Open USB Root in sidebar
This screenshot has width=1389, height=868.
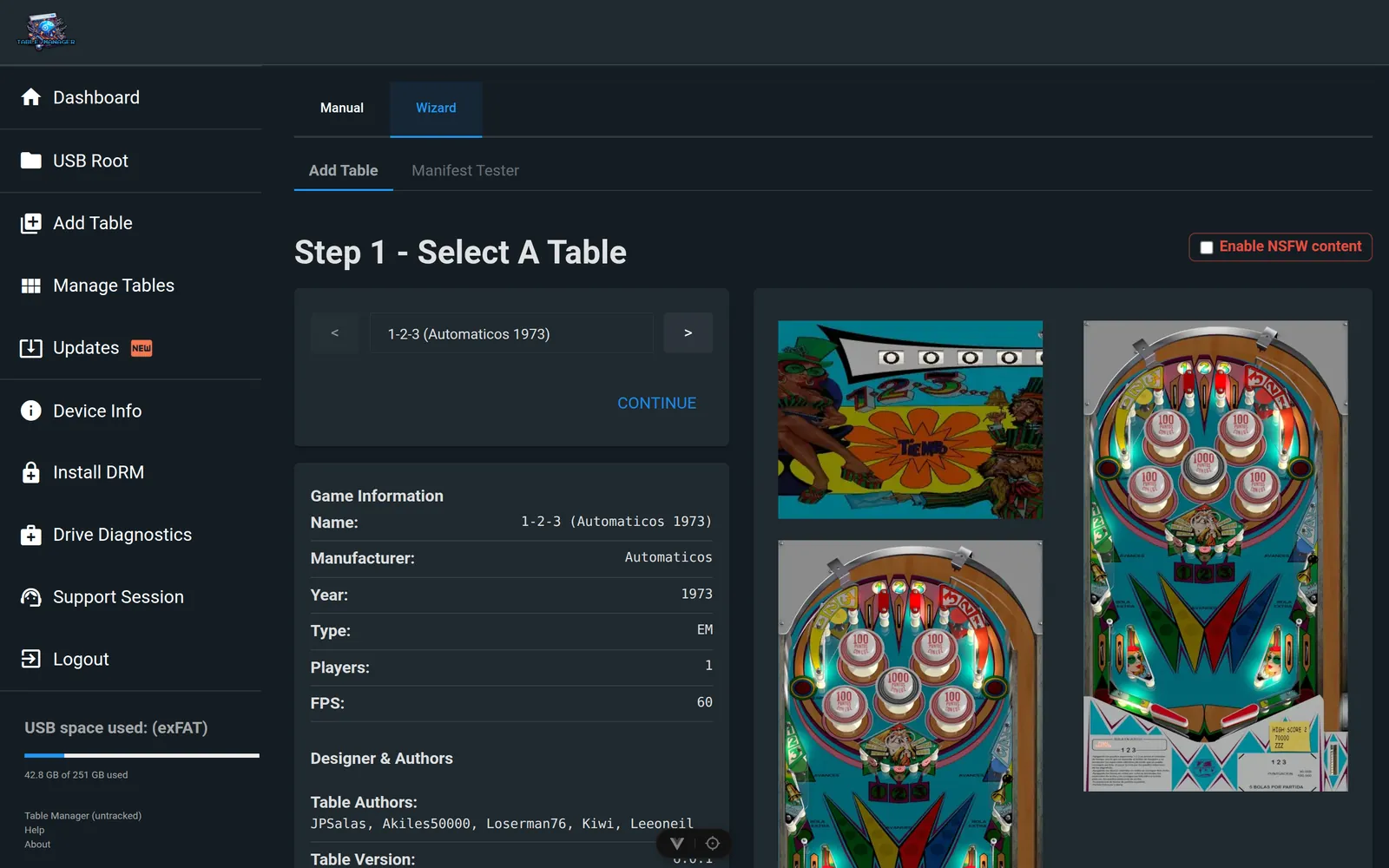[x=130, y=161]
